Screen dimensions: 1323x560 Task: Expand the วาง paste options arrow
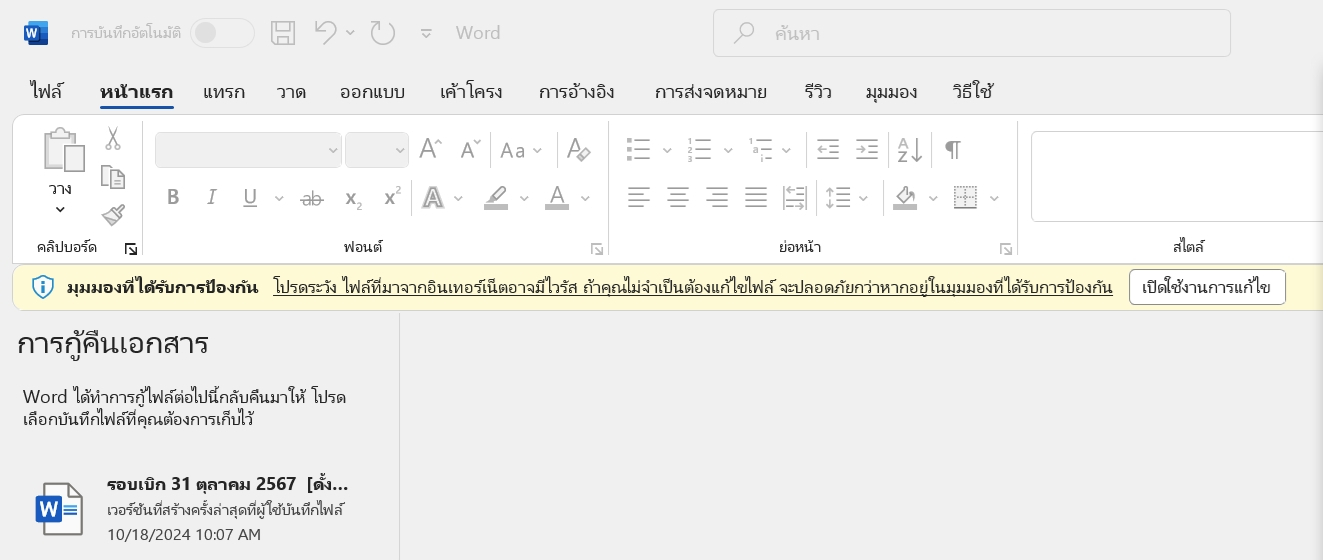[x=60, y=209]
